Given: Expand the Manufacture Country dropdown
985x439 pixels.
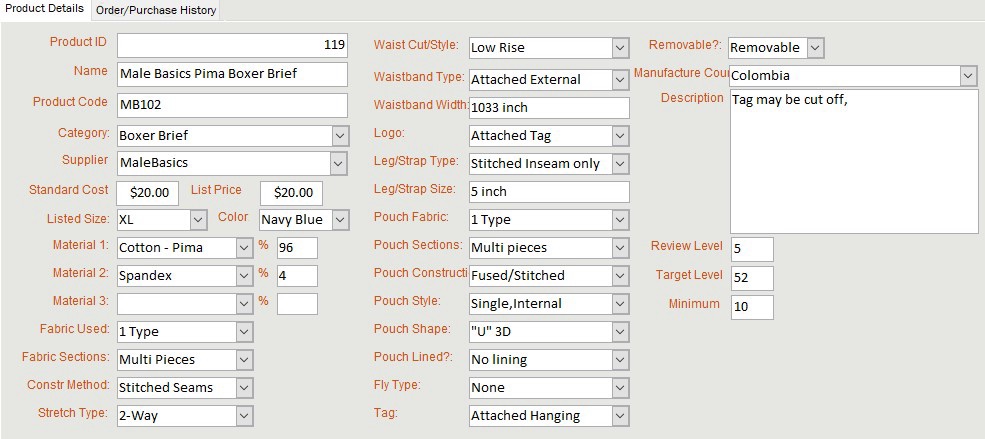Looking at the screenshot, I should click(x=967, y=75).
